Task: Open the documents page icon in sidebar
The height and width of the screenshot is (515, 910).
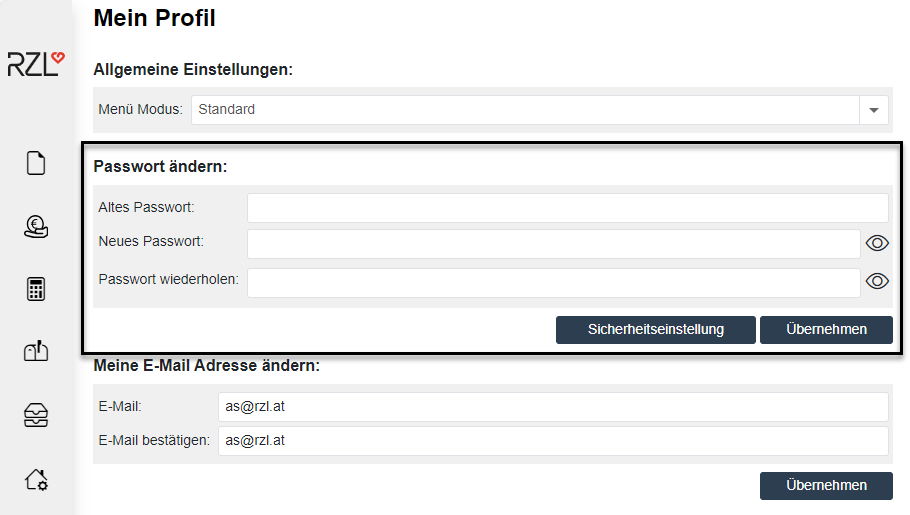Action: [x=36, y=163]
